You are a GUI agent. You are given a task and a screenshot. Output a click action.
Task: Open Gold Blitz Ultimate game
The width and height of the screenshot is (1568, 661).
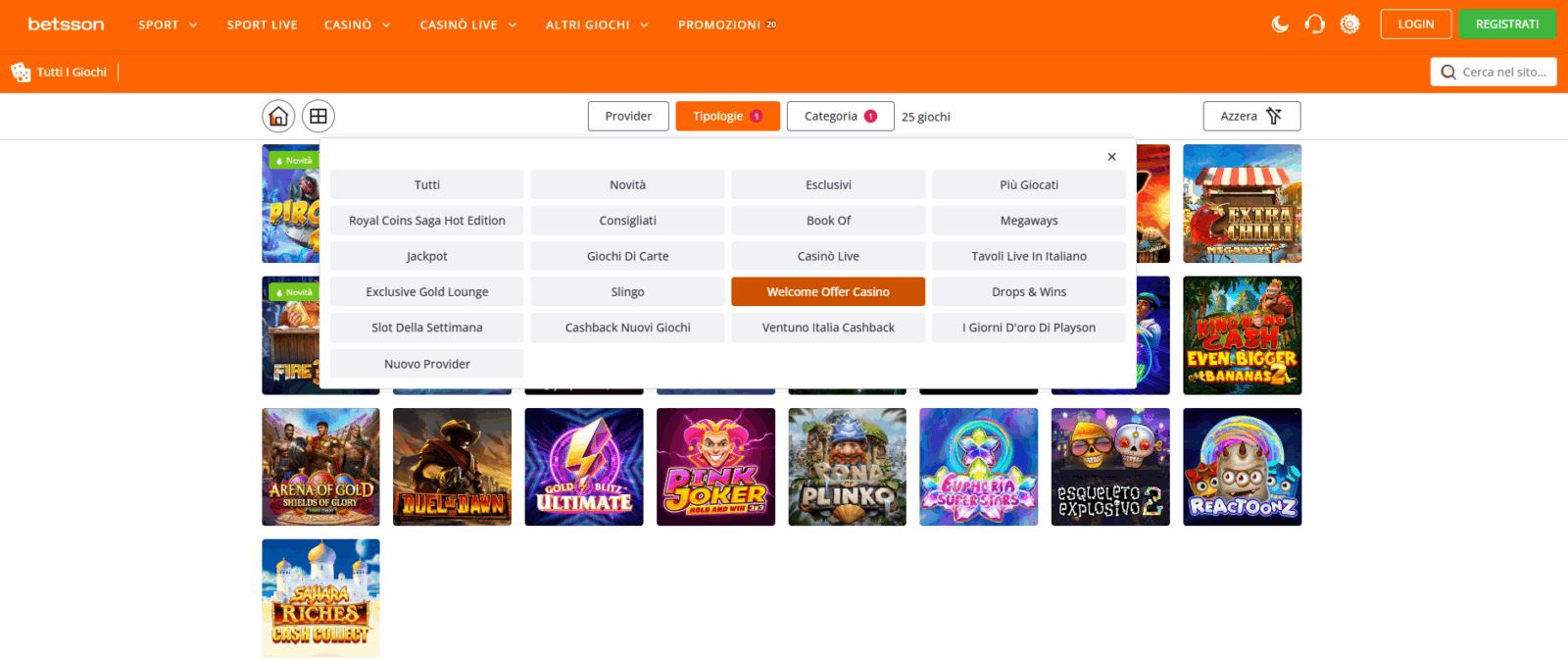584,467
